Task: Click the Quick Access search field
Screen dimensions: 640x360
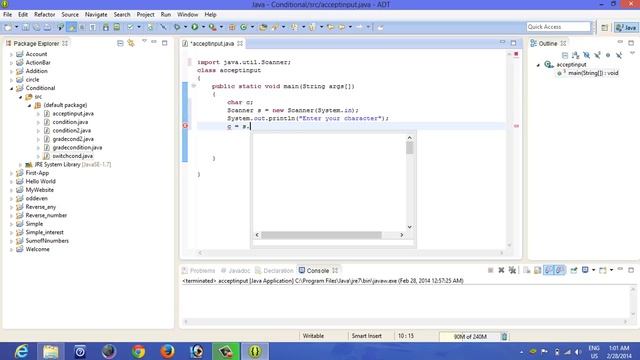Action: click(x=558, y=27)
